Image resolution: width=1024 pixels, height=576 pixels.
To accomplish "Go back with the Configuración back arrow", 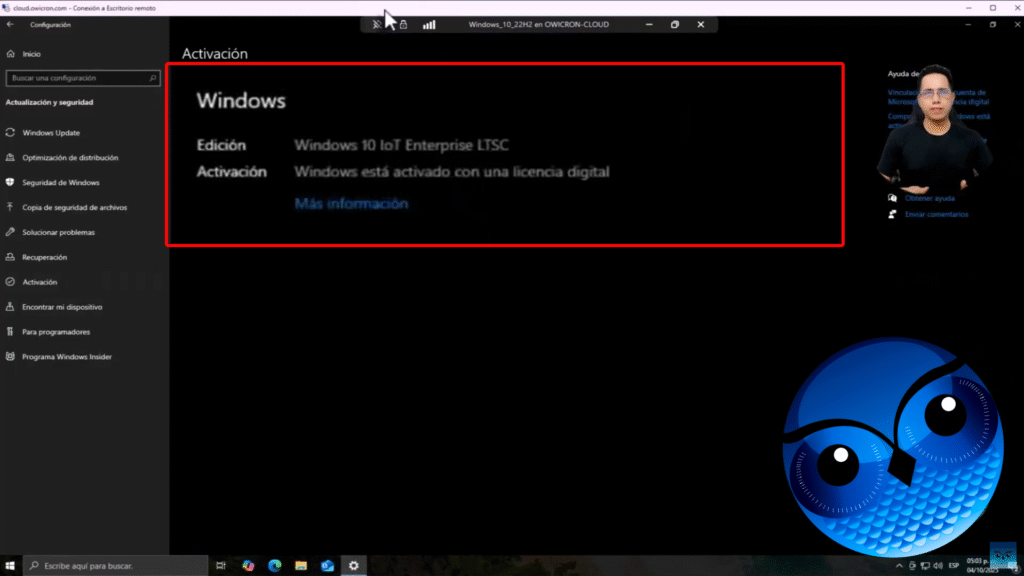I will [10, 24].
